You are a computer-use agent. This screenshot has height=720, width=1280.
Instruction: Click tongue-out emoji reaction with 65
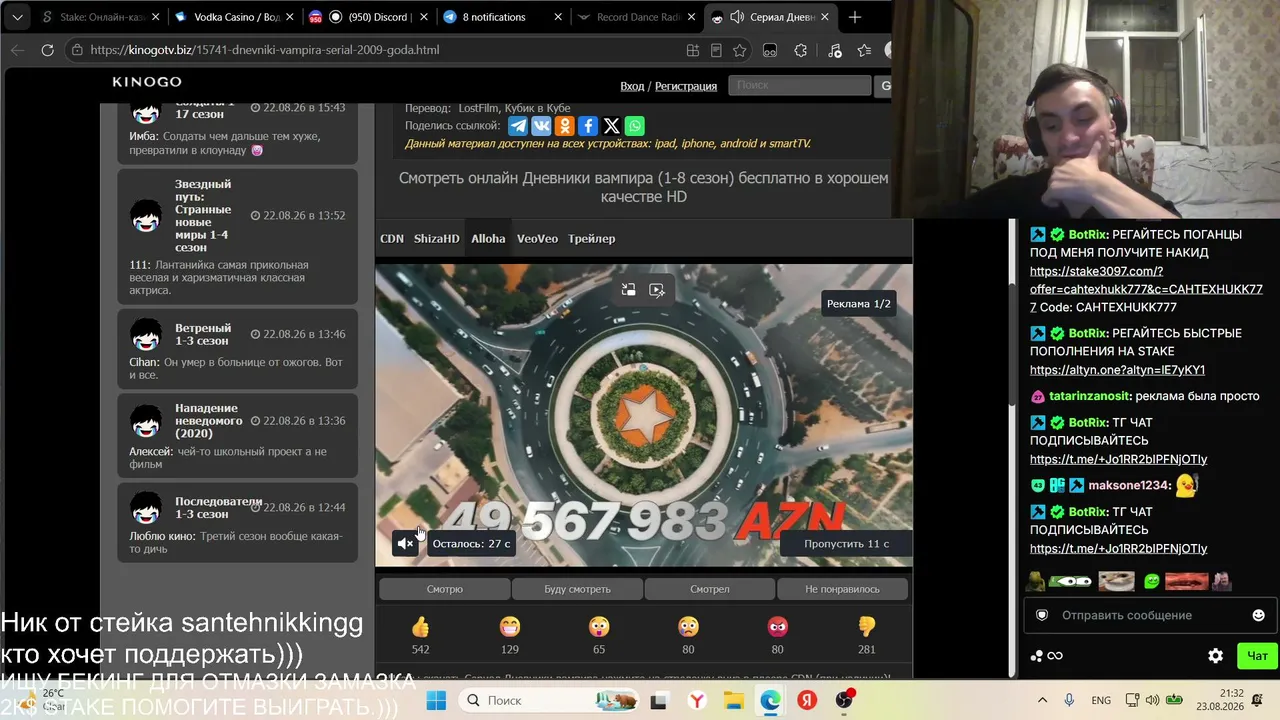tap(599, 627)
